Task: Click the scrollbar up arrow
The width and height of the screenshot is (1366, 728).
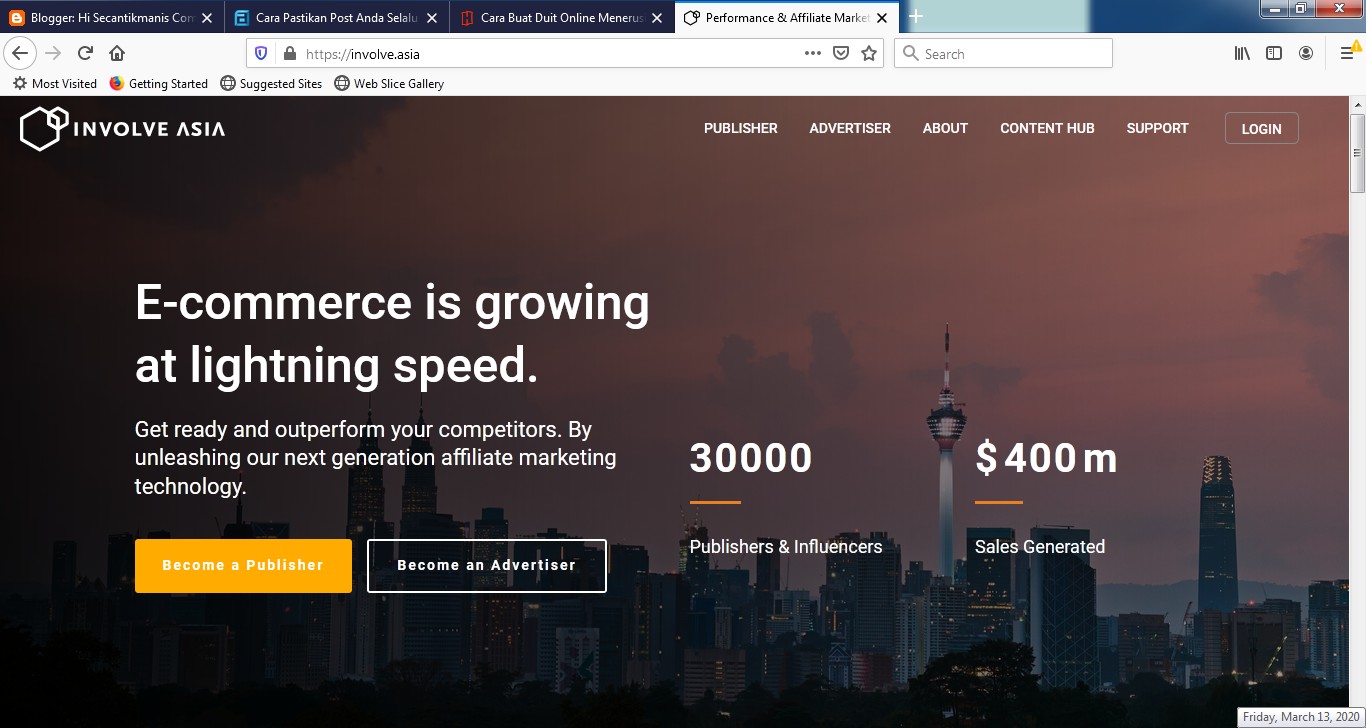Action: 1357,105
